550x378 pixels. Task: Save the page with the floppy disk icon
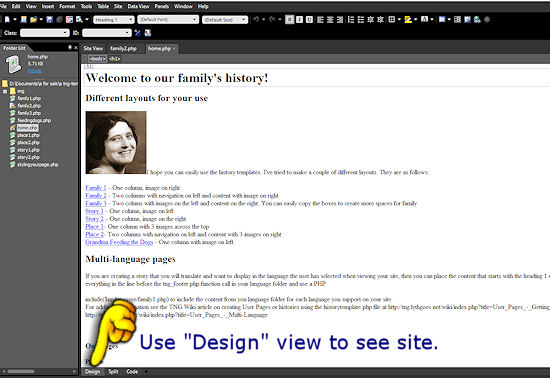click(x=49, y=20)
